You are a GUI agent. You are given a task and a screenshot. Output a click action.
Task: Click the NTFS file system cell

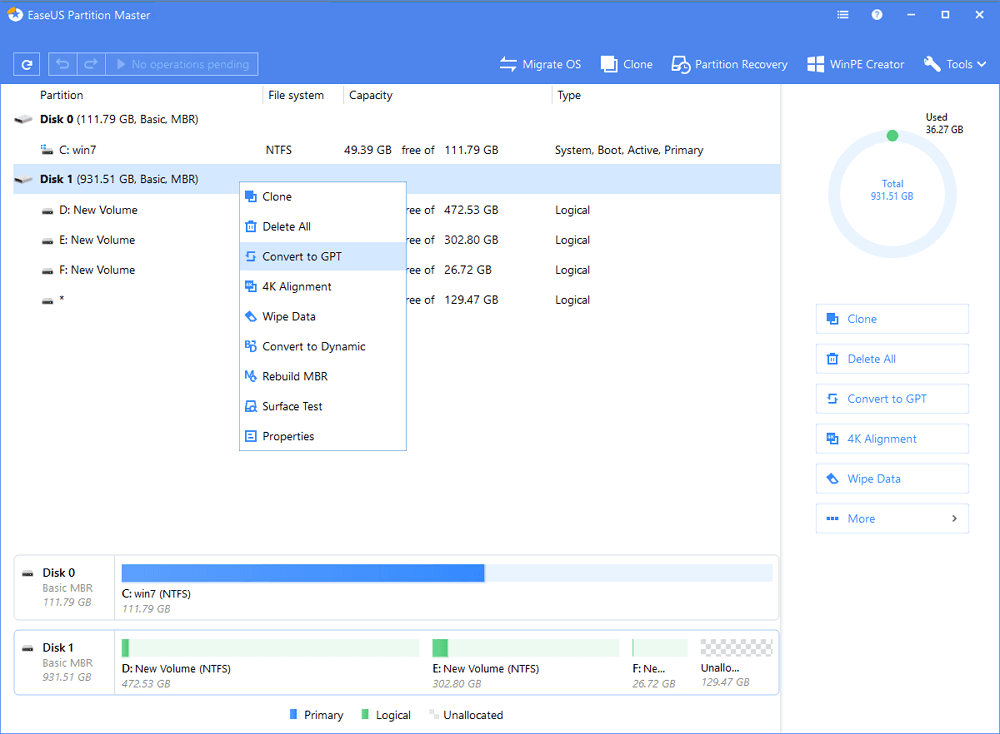[x=279, y=150]
